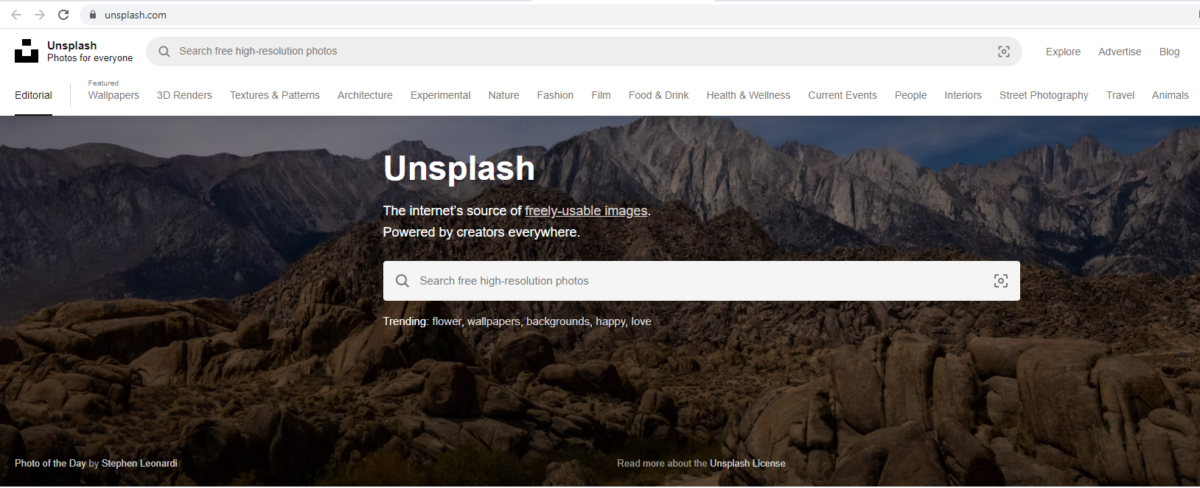The height and width of the screenshot is (488, 1200).
Task: Open the Wallpapers category
Action: pyautogui.click(x=114, y=95)
